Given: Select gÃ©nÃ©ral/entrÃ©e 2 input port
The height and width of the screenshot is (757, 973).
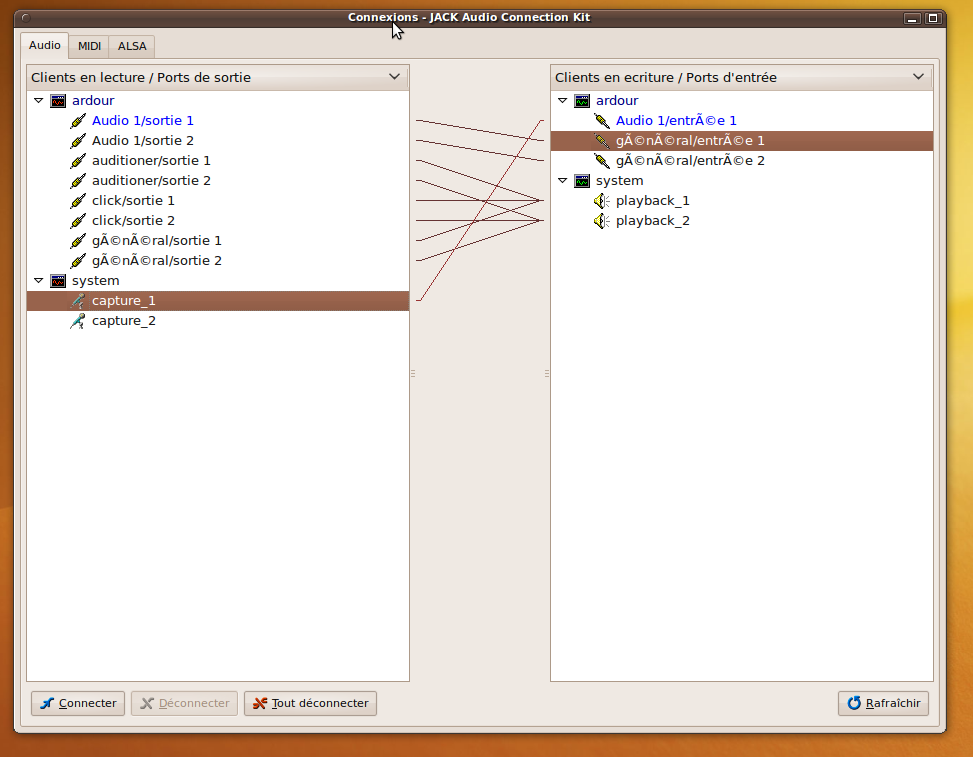Looking at the screenshot, I should pyautogui.click(x=690, y=161).
